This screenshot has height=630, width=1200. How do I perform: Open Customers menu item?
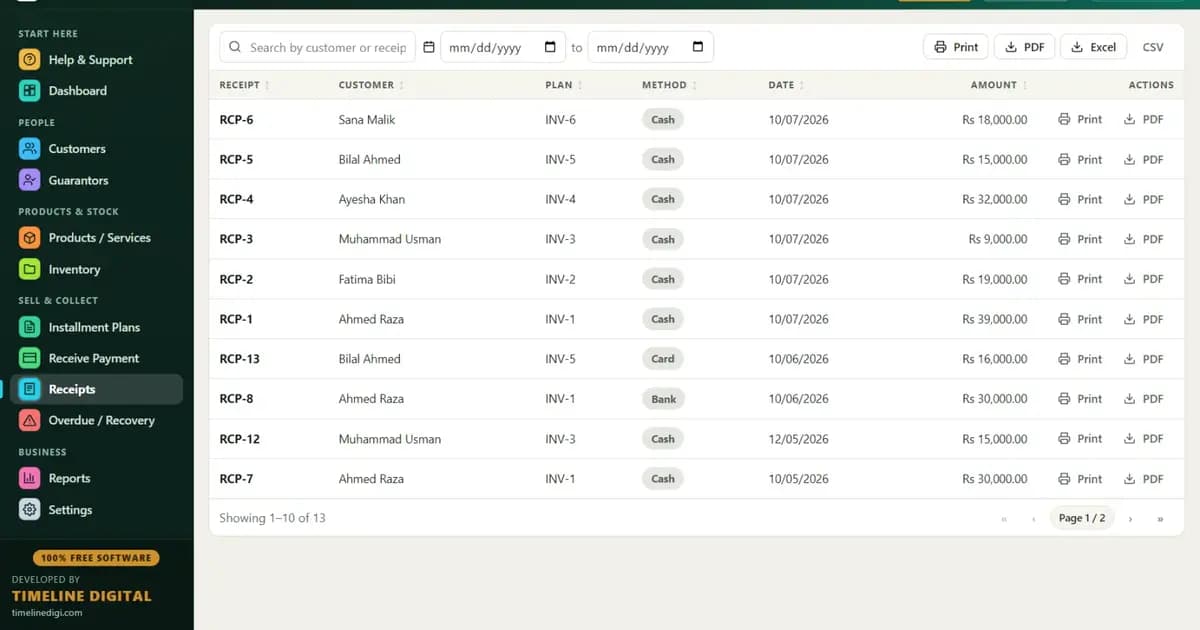[x=96, y=149]
